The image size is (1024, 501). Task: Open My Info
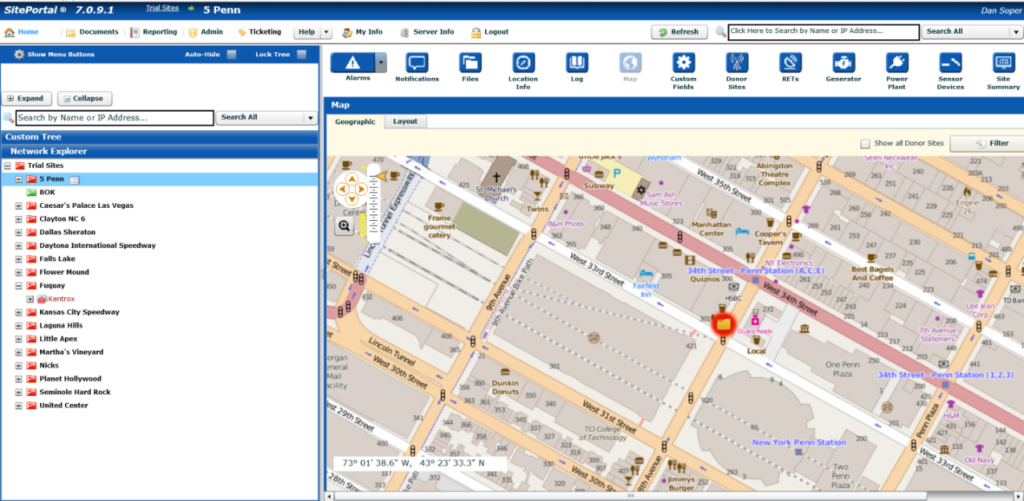click(362, 32)
